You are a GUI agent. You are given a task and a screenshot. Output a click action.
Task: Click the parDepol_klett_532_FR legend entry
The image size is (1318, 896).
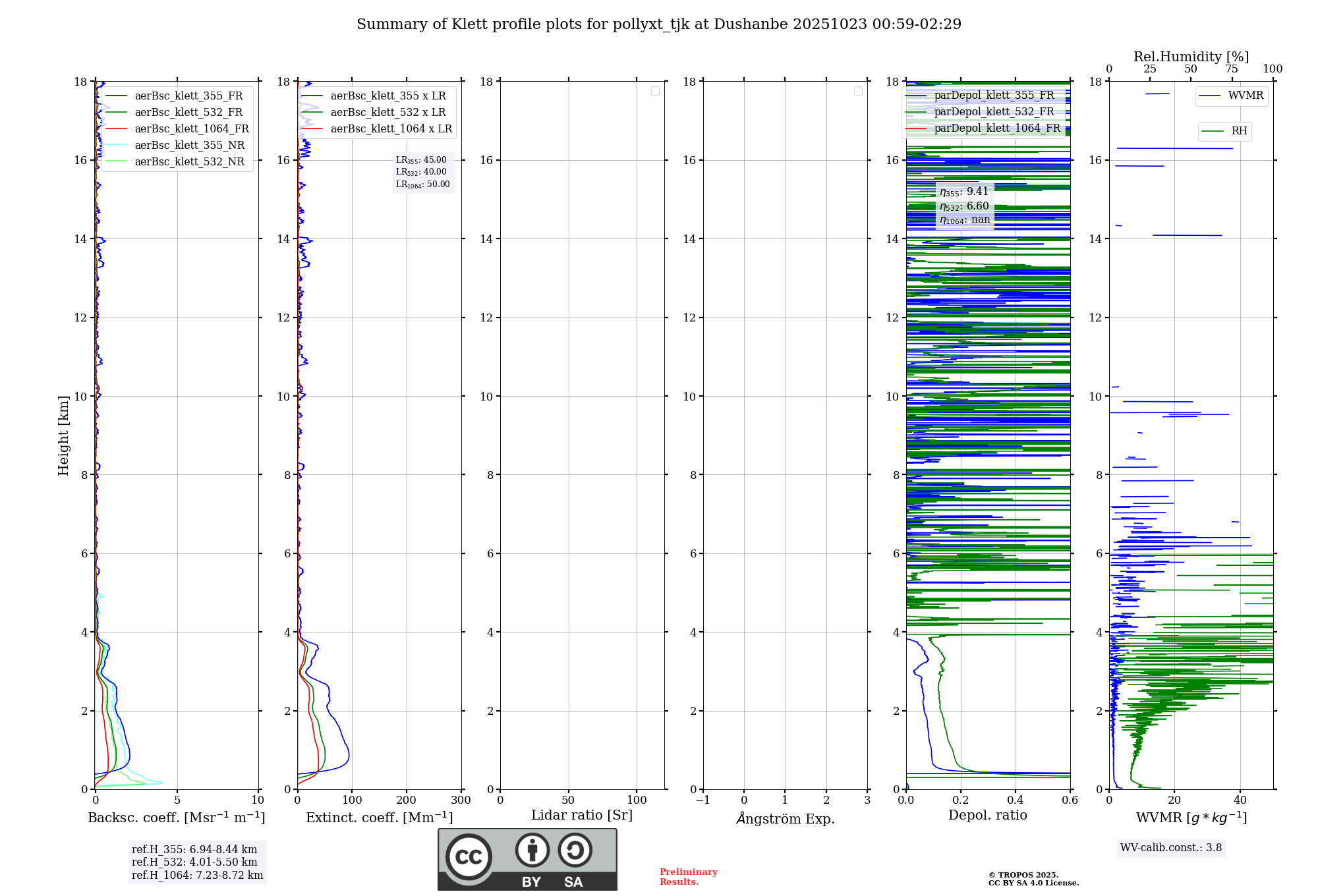(993, 112)
